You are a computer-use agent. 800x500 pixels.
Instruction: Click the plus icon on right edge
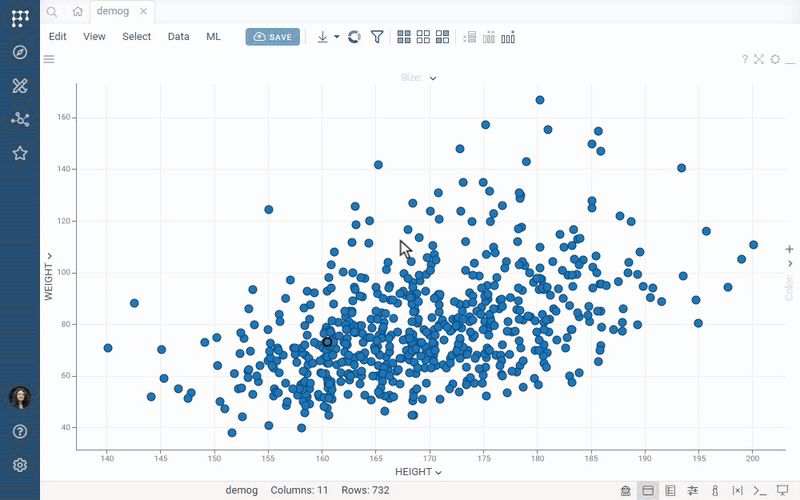tap(790, 249)
